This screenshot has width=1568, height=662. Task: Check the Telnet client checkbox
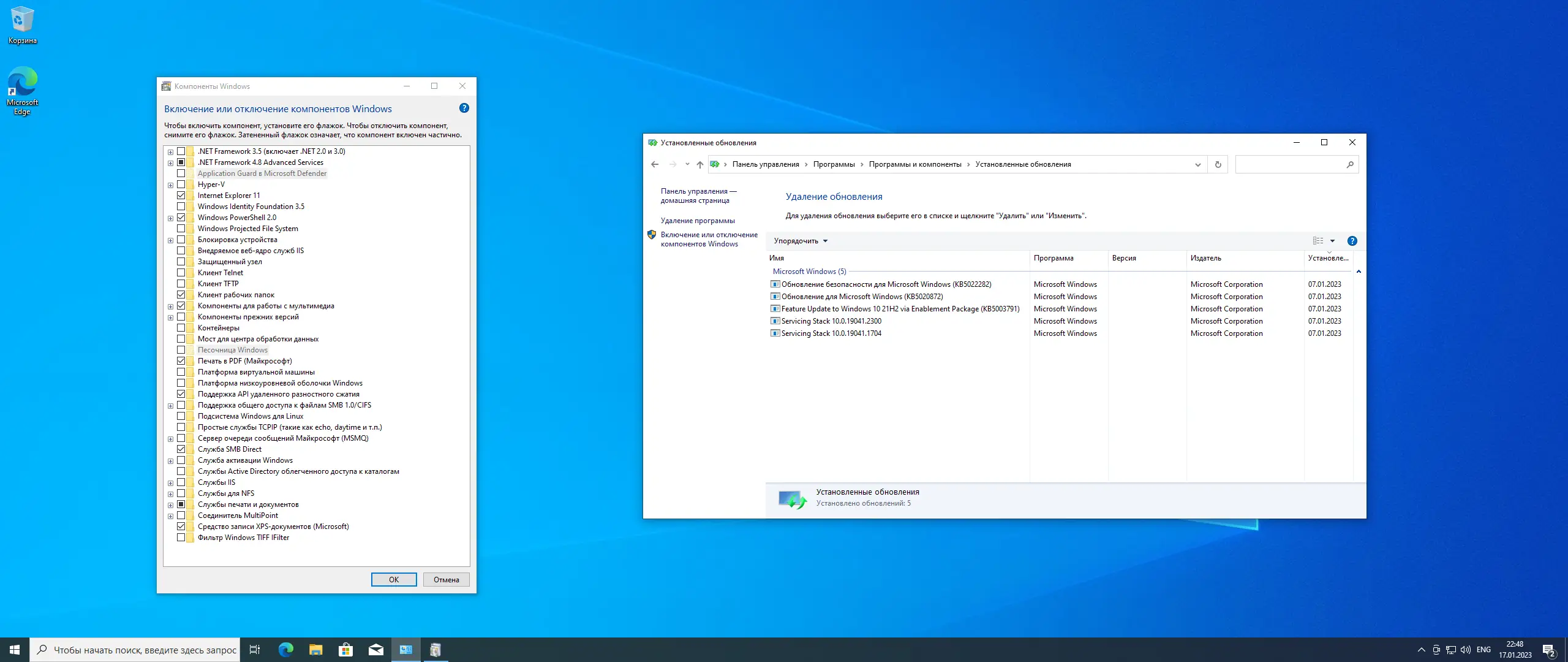pyautogui.click(x=181, y=273)
